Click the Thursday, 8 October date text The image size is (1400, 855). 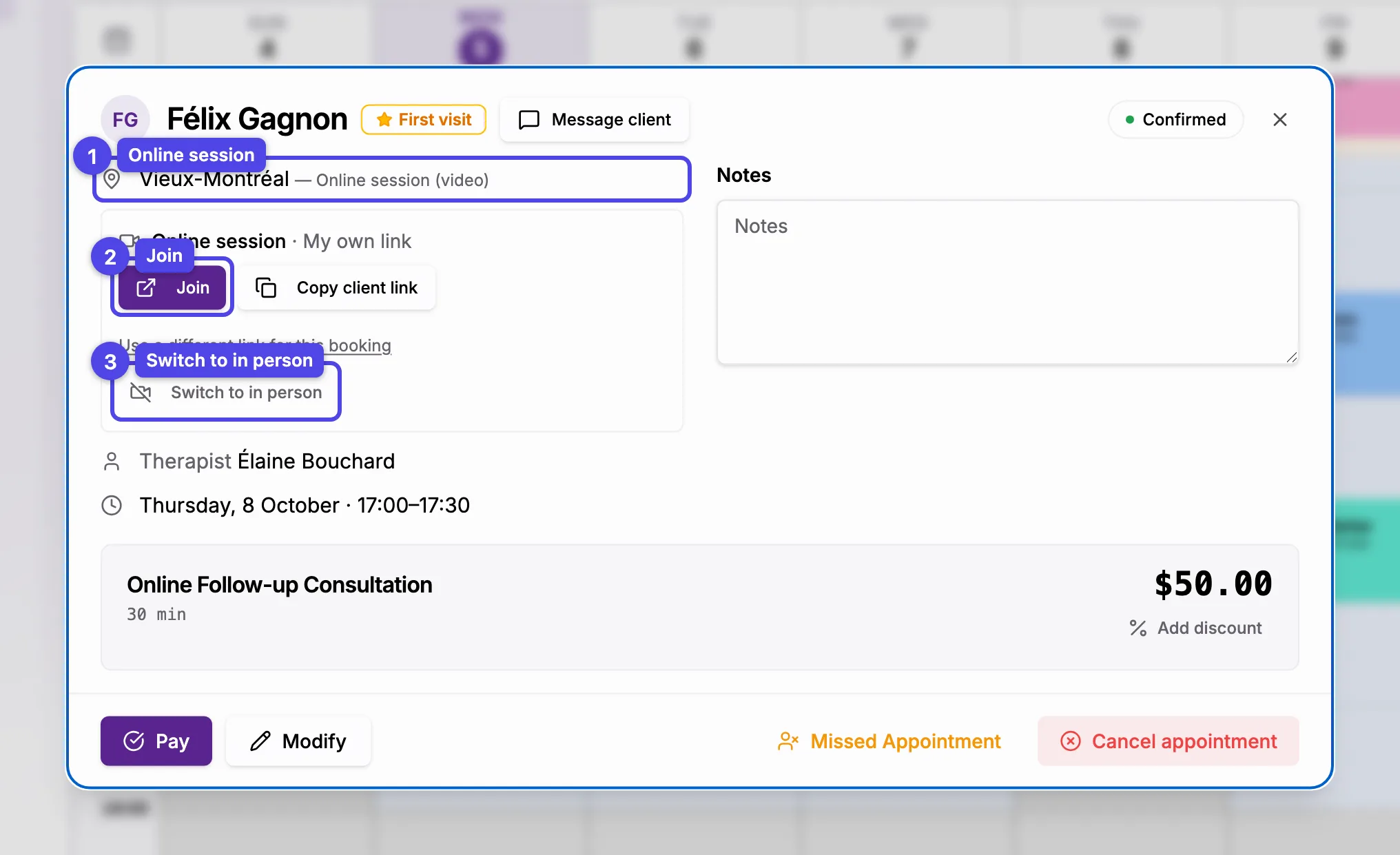[240, 506]
